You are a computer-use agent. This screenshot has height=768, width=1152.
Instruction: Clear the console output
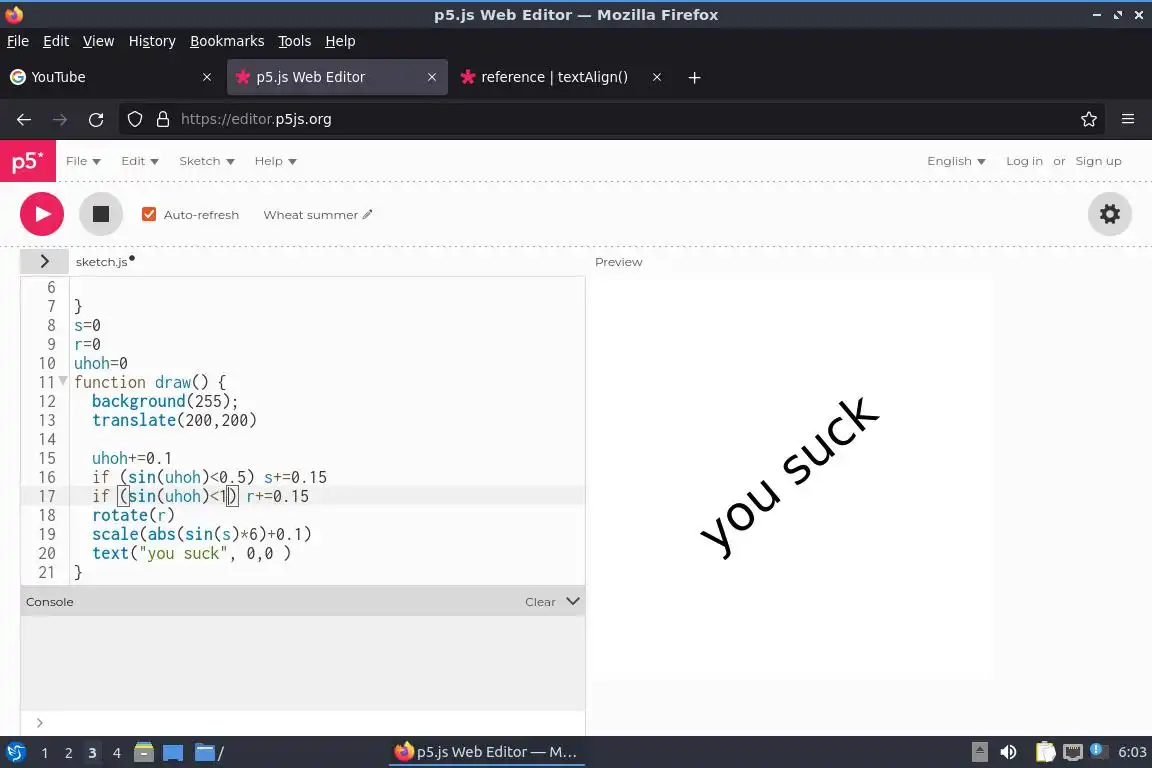click(x=540, y=602)
